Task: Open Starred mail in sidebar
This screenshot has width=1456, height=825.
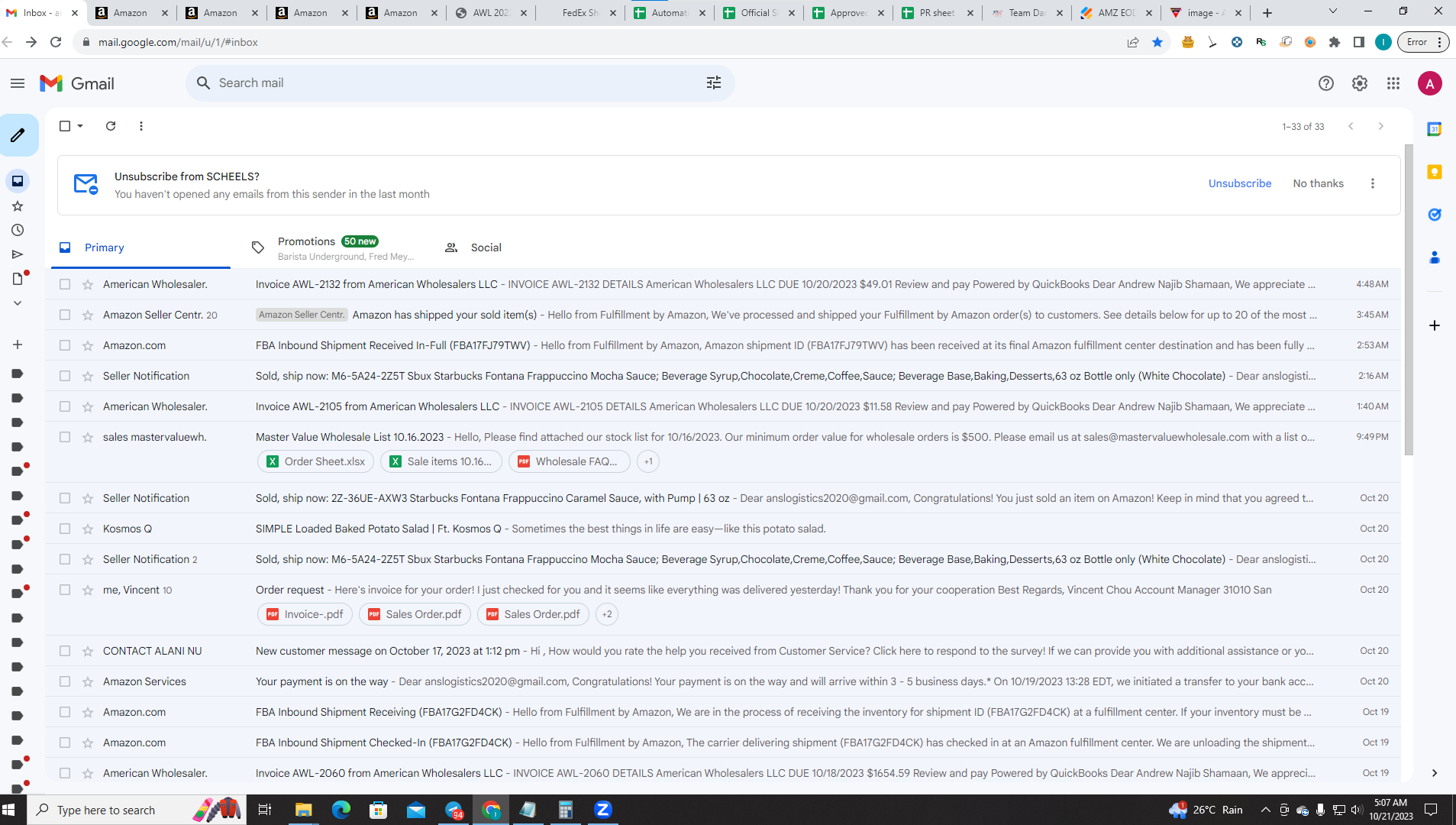Action: click(x=18, y=206)
